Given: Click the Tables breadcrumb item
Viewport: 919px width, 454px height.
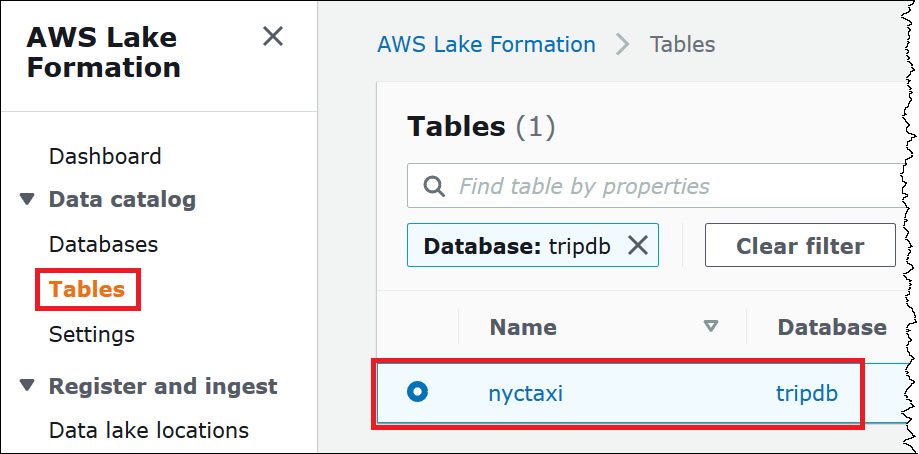Looking at the screenshot, I should coord(682,44).
